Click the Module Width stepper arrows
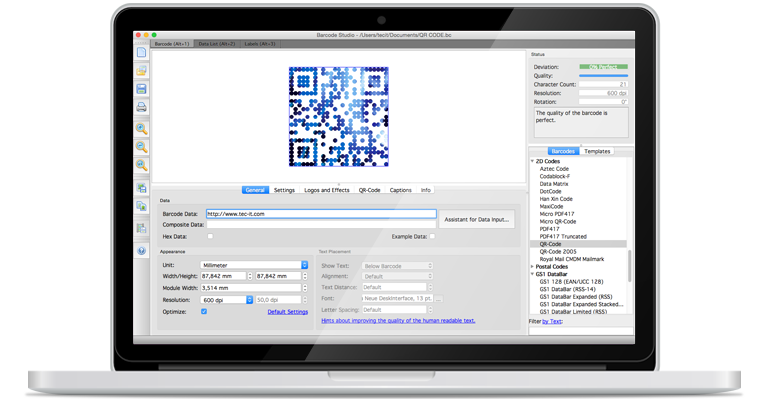The height and width of the screenshot is (401, 764). 305,288
